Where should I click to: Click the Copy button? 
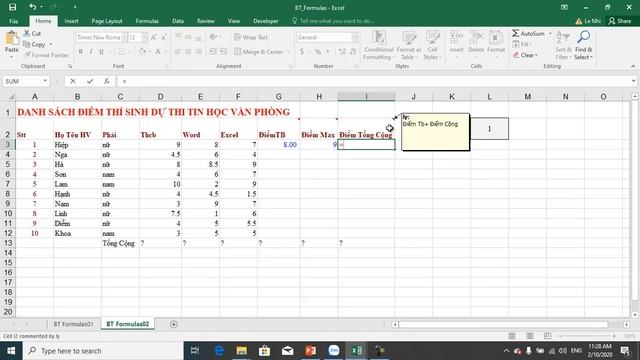[x=35, y=44]
